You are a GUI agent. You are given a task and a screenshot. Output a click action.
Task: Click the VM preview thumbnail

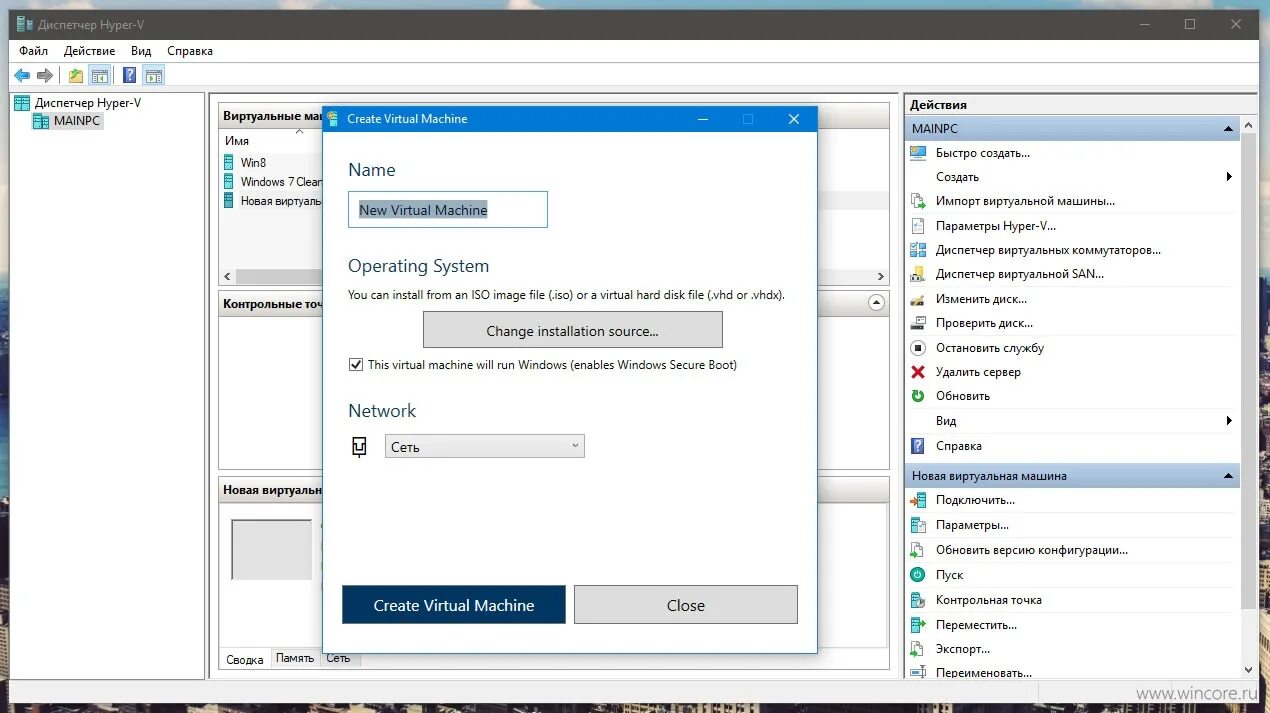[x=272, y=550]
